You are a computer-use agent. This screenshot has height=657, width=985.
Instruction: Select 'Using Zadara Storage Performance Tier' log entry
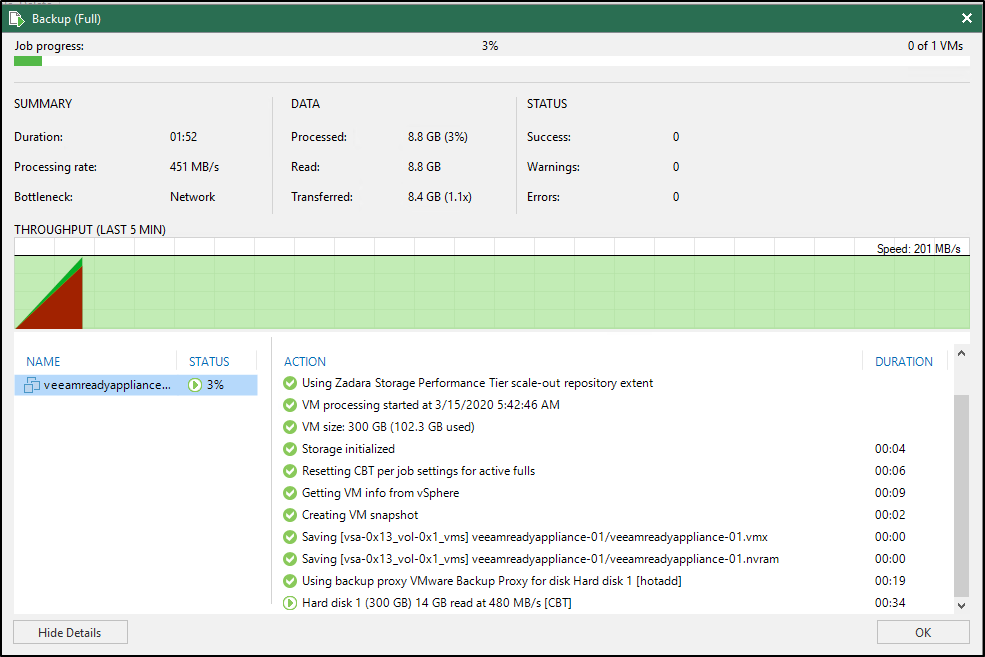(x=477, y=383)
